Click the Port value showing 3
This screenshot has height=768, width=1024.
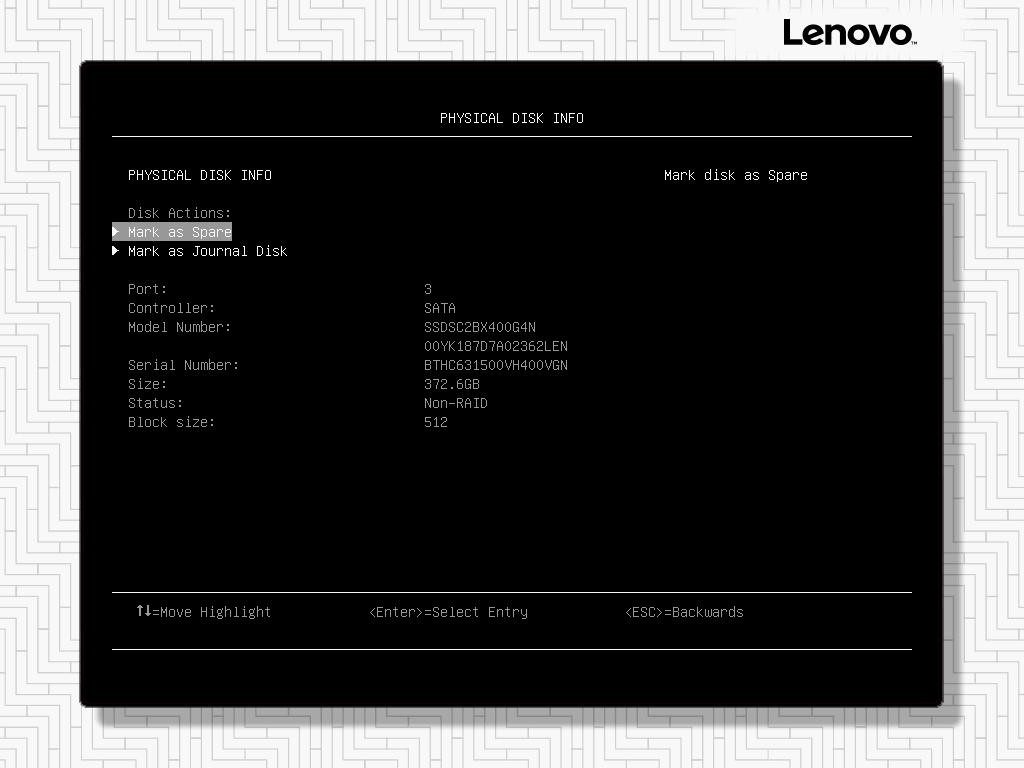click(427, 289)
